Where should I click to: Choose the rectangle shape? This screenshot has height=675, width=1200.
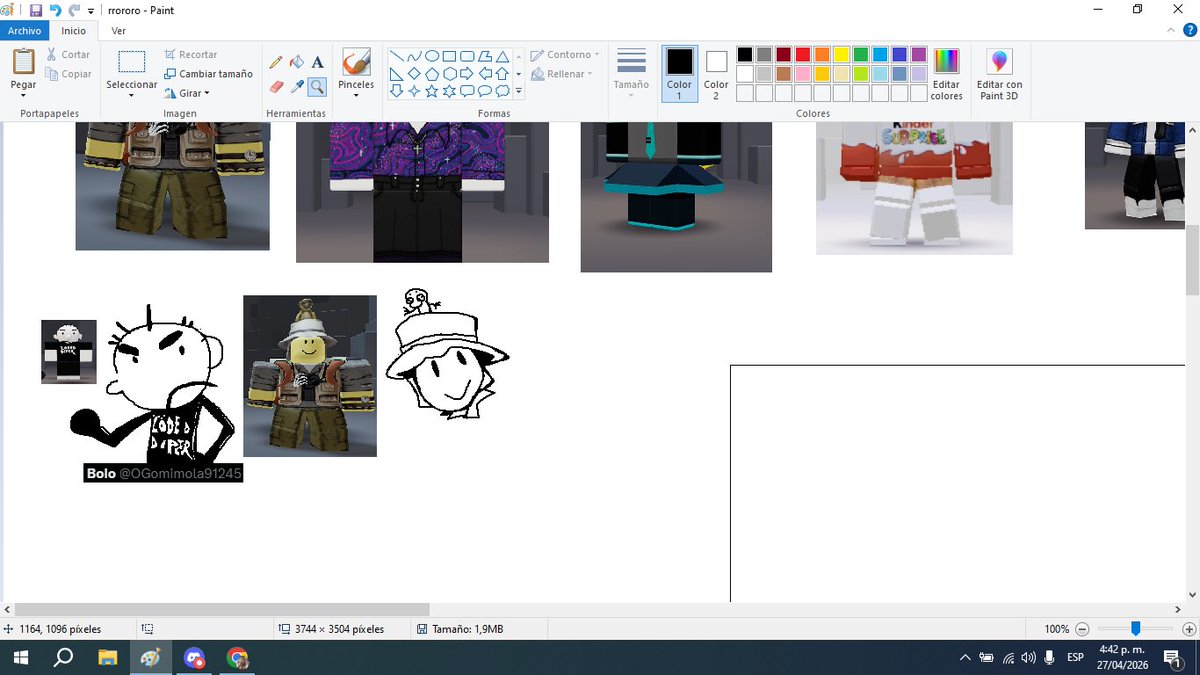point(450,56)
